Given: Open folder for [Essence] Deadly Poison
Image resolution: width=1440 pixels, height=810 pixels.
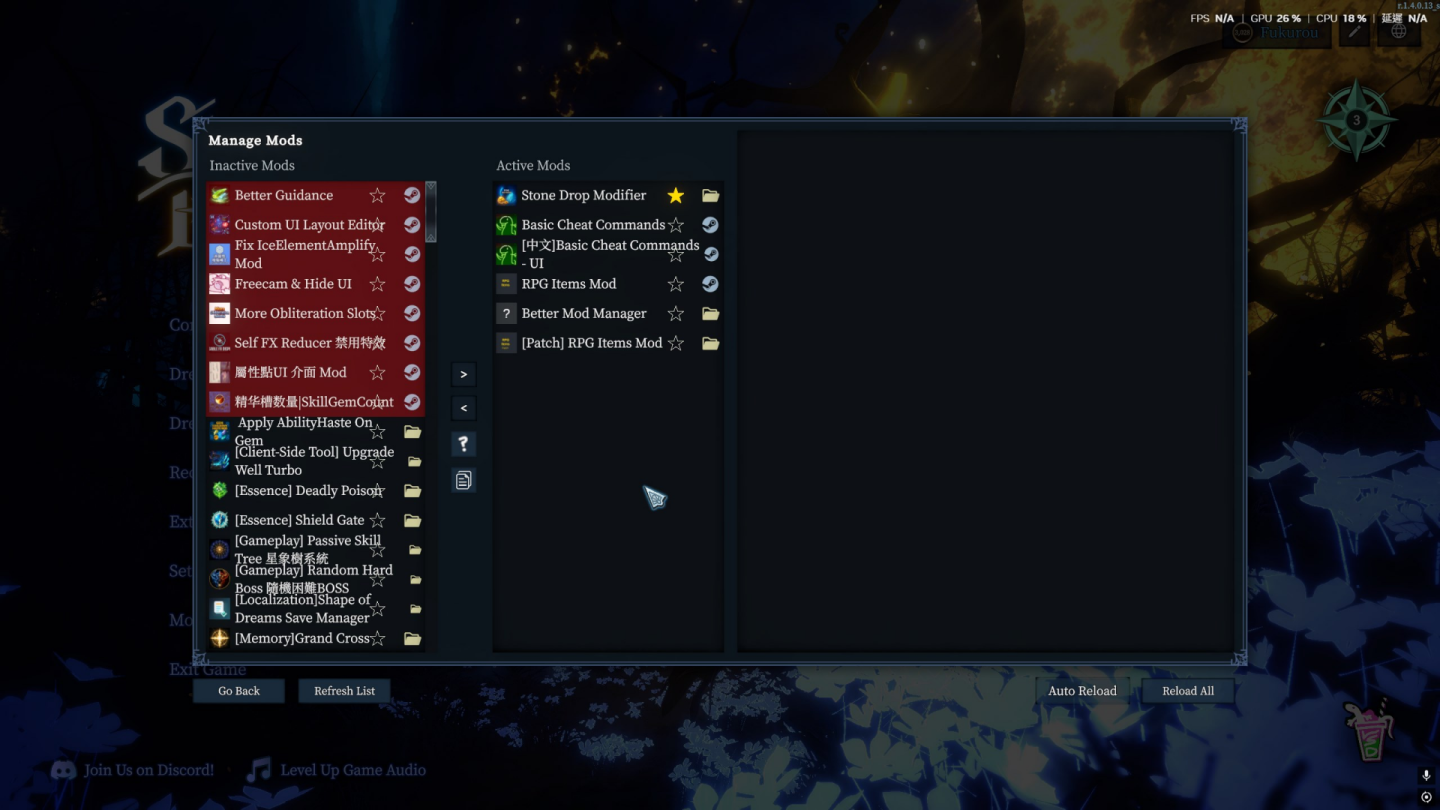Looking at the screenshot, I should pos(412,491).
